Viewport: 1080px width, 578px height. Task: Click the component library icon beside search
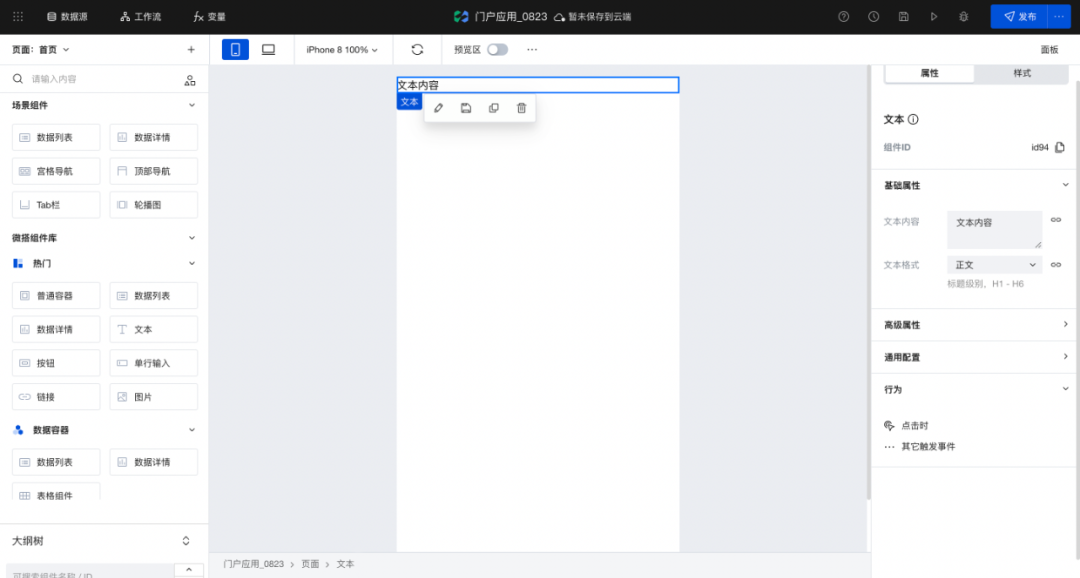(189, 80)
